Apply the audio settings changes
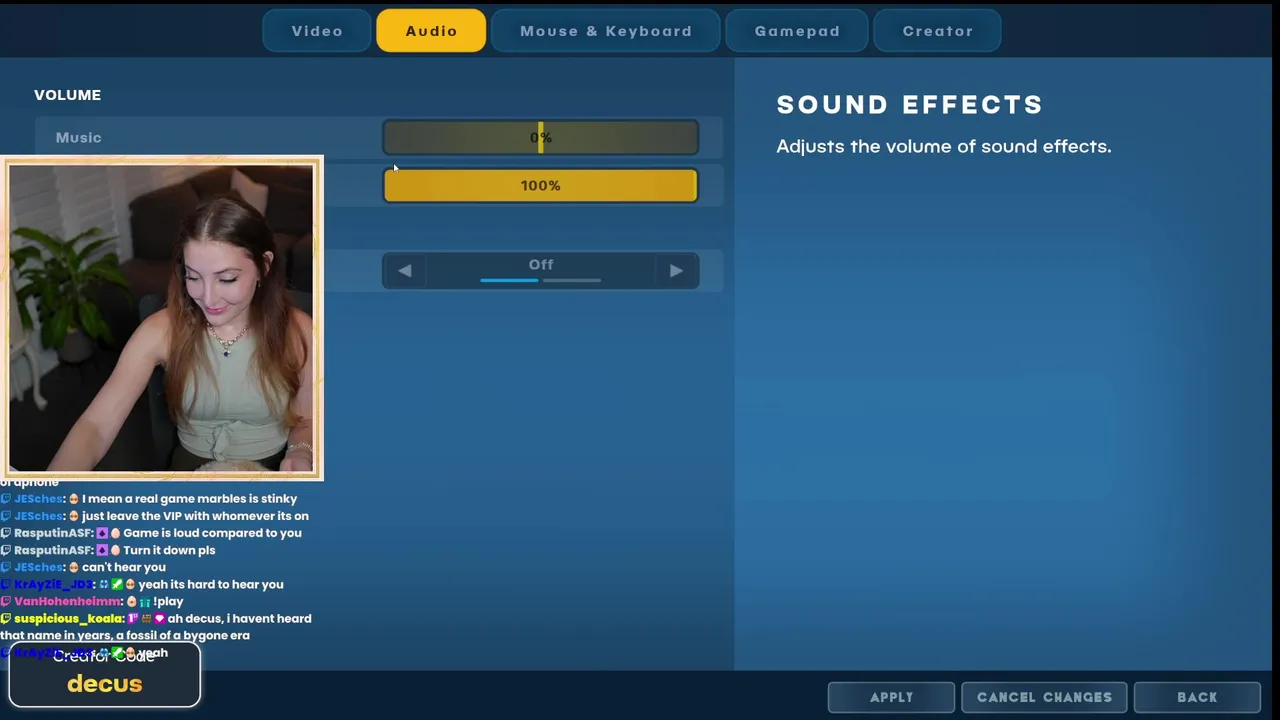1280x720 pixels. tap(891, 697)
